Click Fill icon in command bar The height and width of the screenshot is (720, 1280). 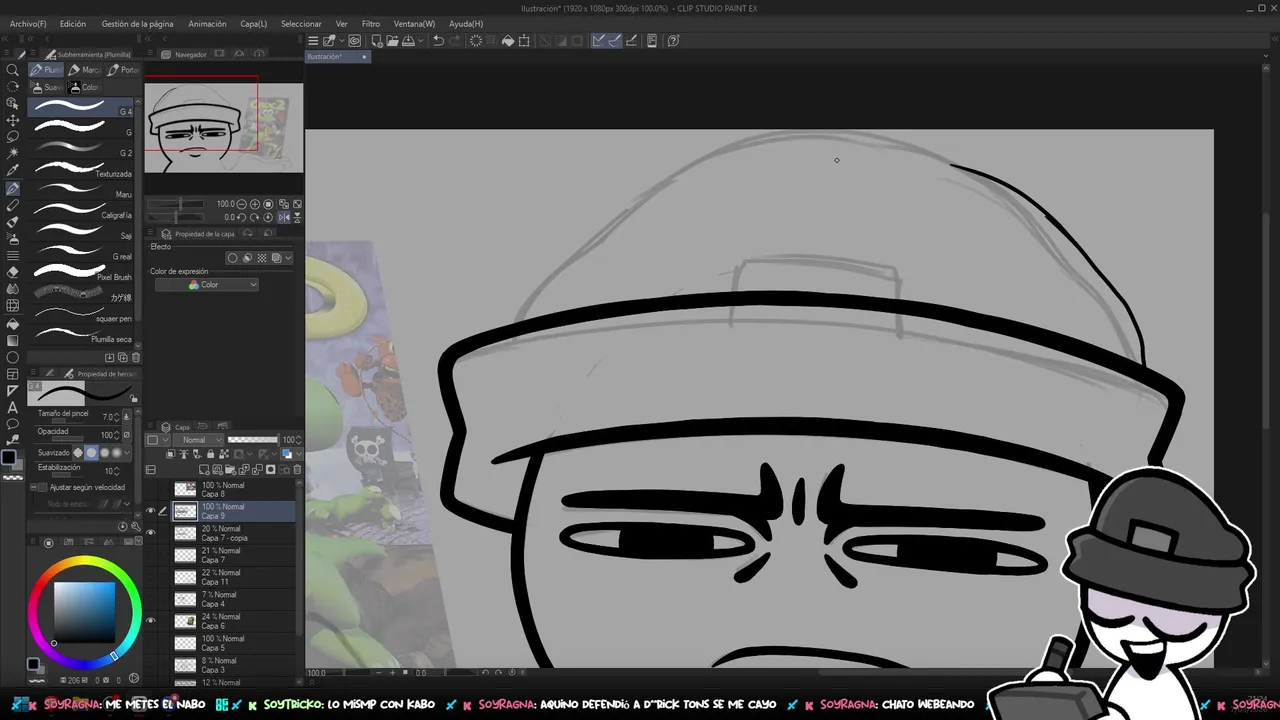pyautogui.click(x=508, y=41)
